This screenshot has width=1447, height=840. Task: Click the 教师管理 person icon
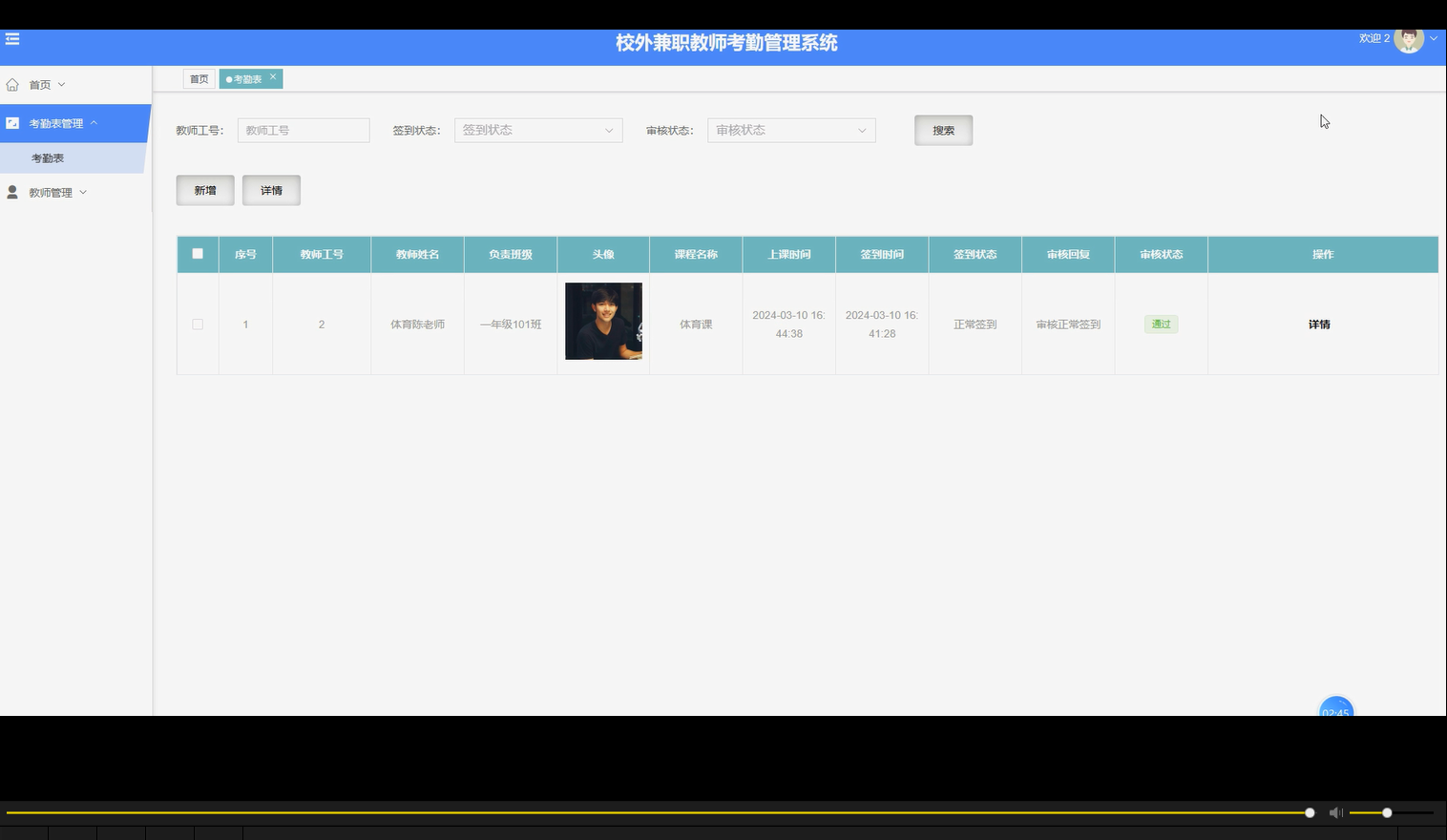pyautogui.click(x=12, y=192)
